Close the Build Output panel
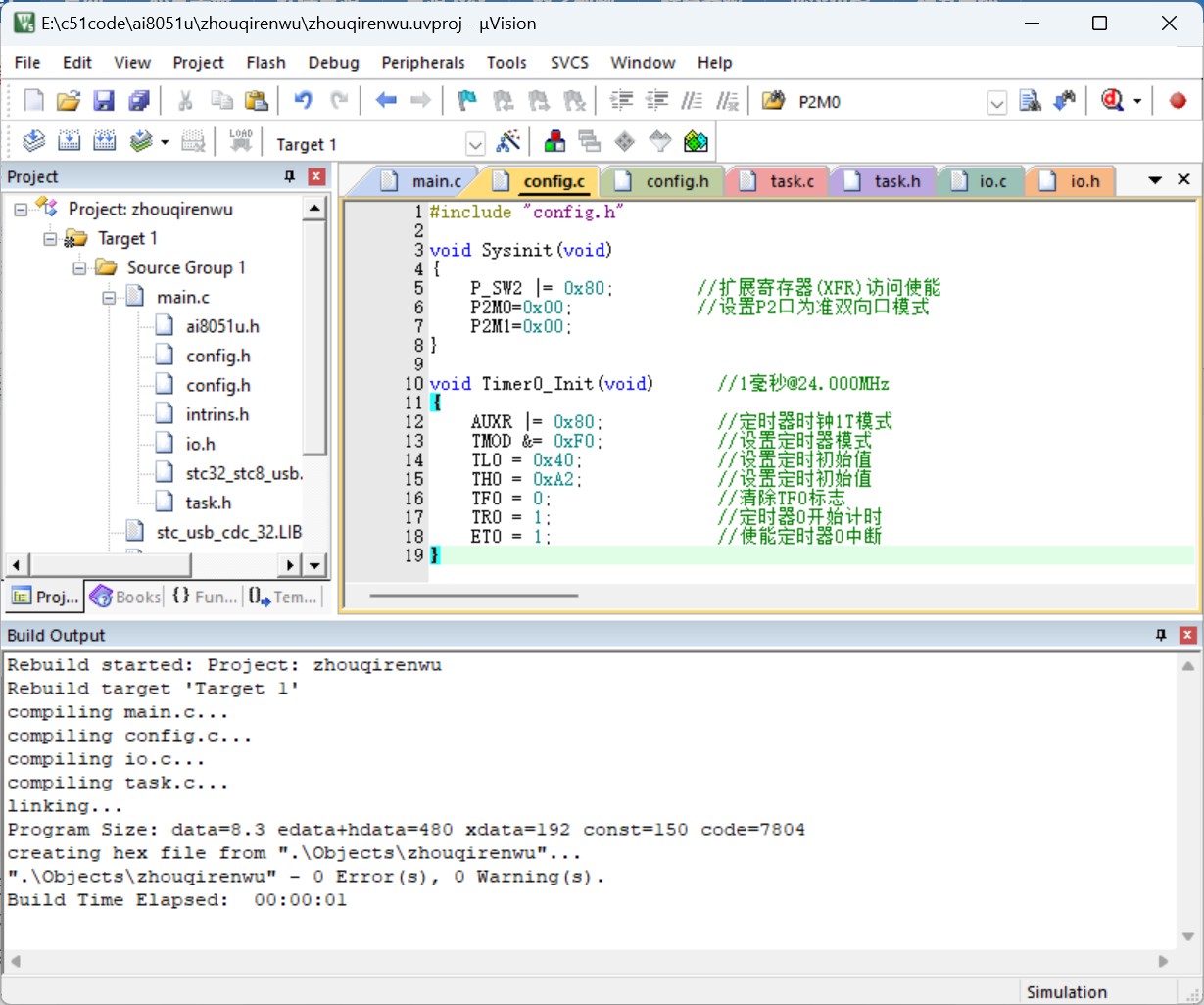The width and height of the screenshot is (1204, 1005). [1188, 635]
